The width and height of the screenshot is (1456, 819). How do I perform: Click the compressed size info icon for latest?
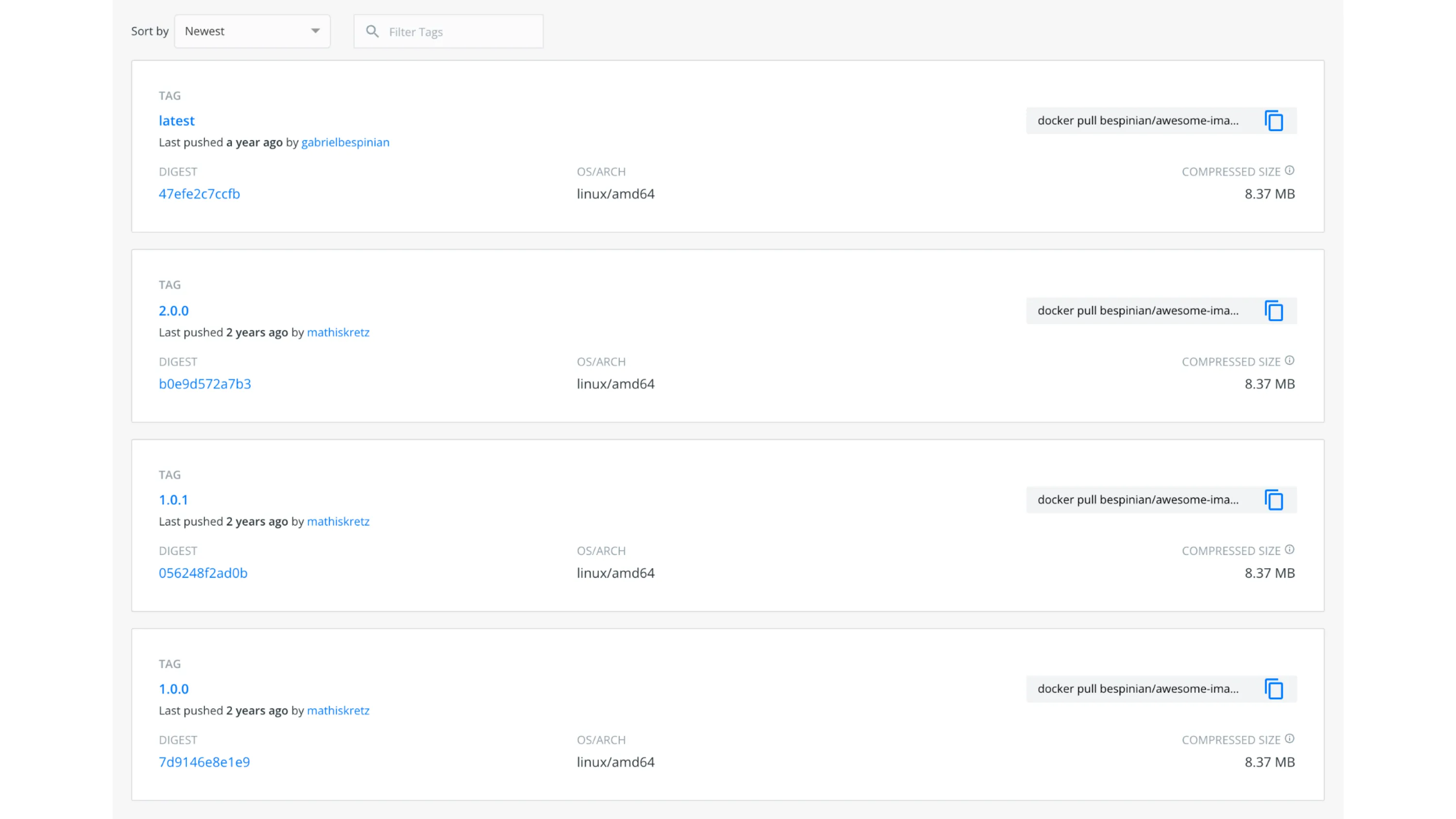tap(1289, 170)
